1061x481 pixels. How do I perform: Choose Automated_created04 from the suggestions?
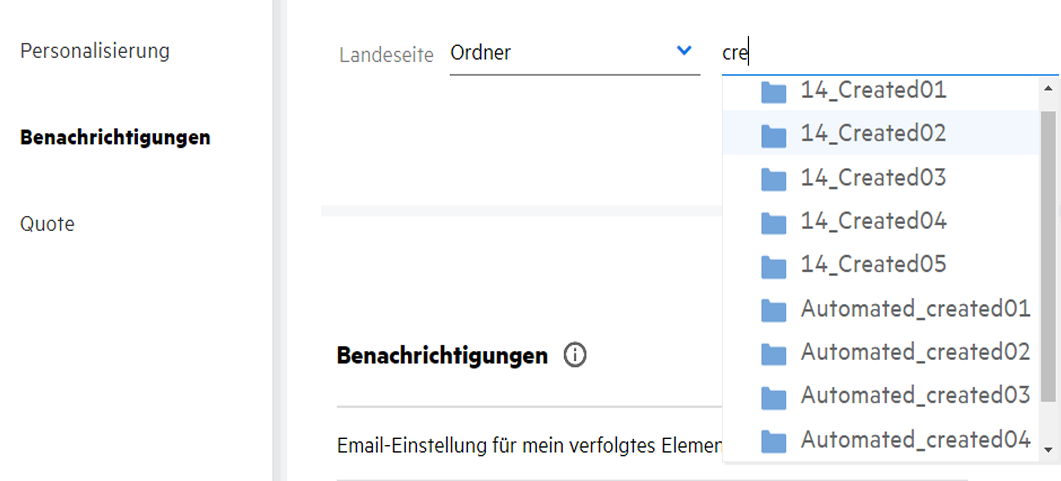915,439
